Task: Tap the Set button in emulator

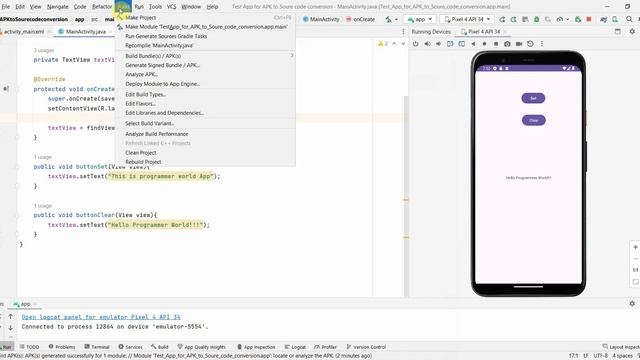Action: point(533,98)
